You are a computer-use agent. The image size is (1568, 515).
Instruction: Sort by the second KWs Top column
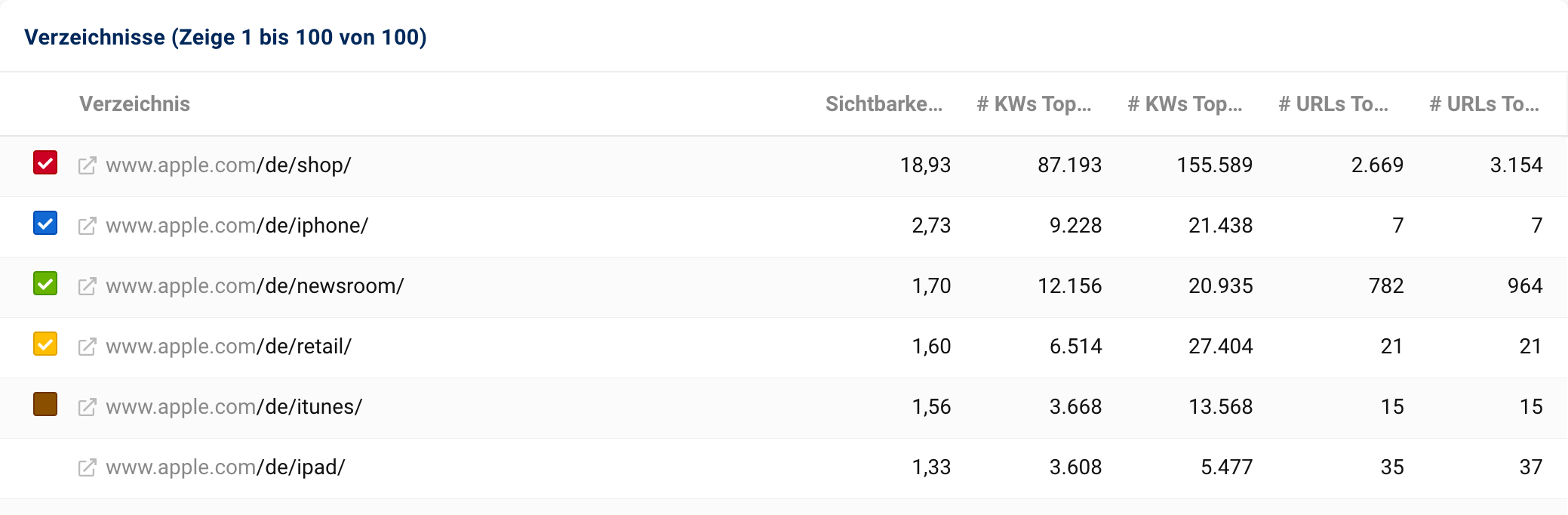point(1185,104)
